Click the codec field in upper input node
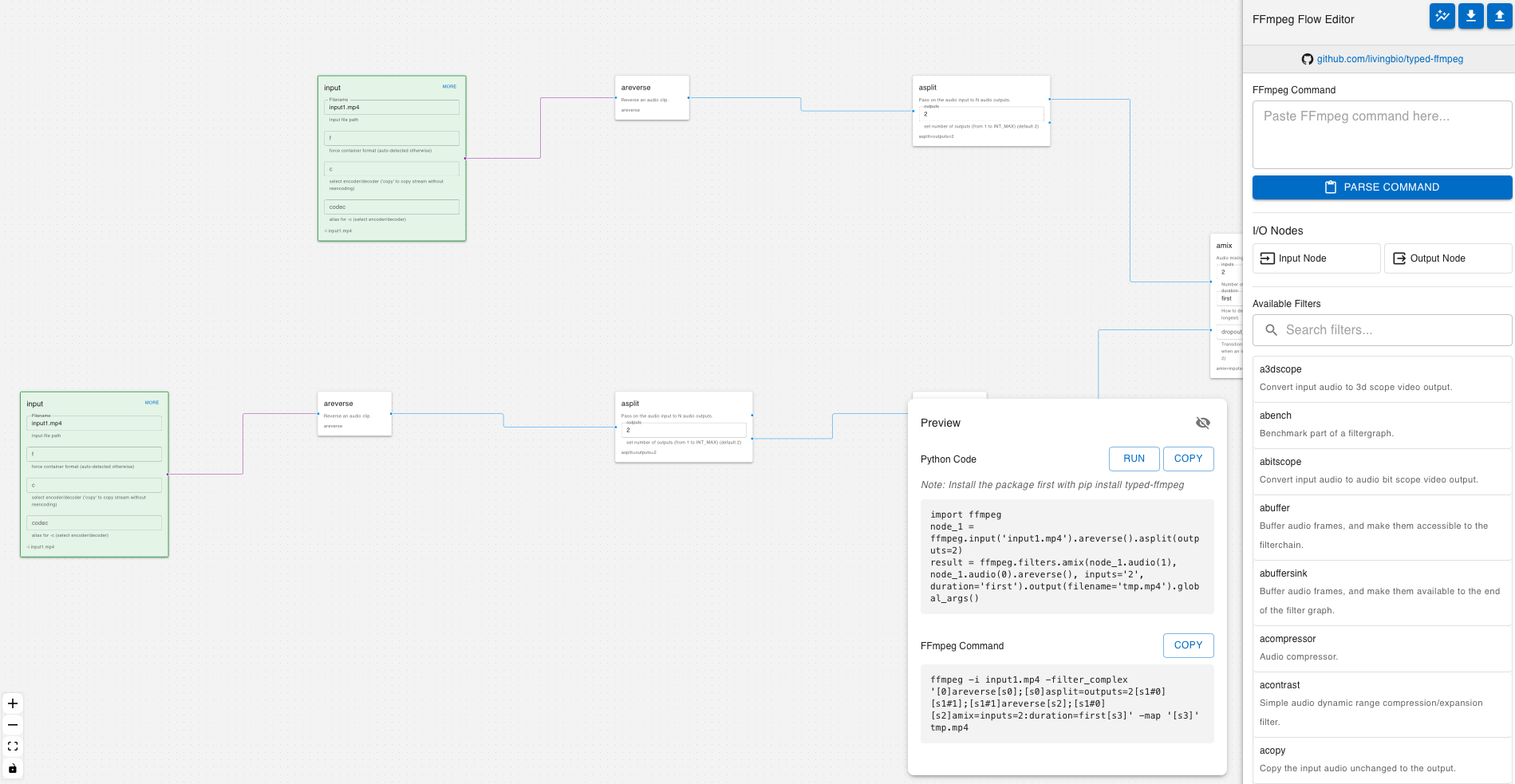This screenshot has width=1515, height=784. point(392,207)
